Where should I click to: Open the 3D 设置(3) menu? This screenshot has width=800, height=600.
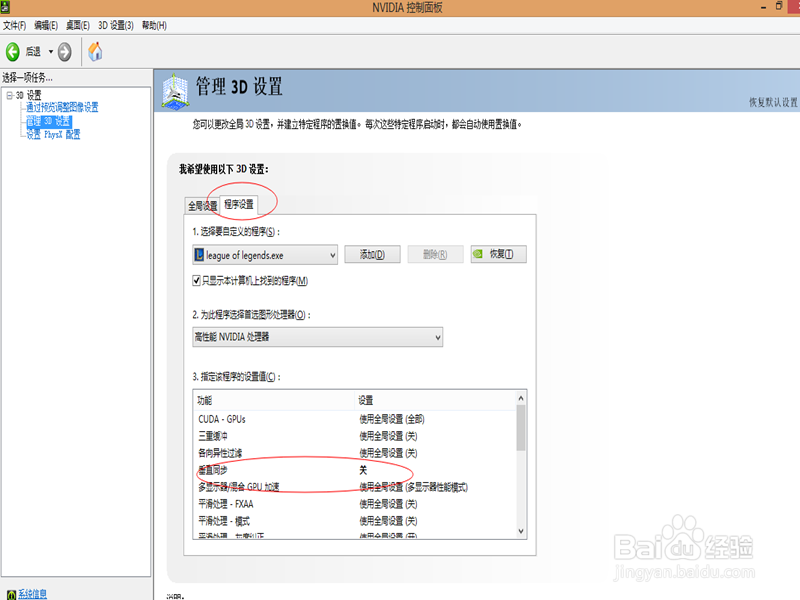(x=116, y=26)
